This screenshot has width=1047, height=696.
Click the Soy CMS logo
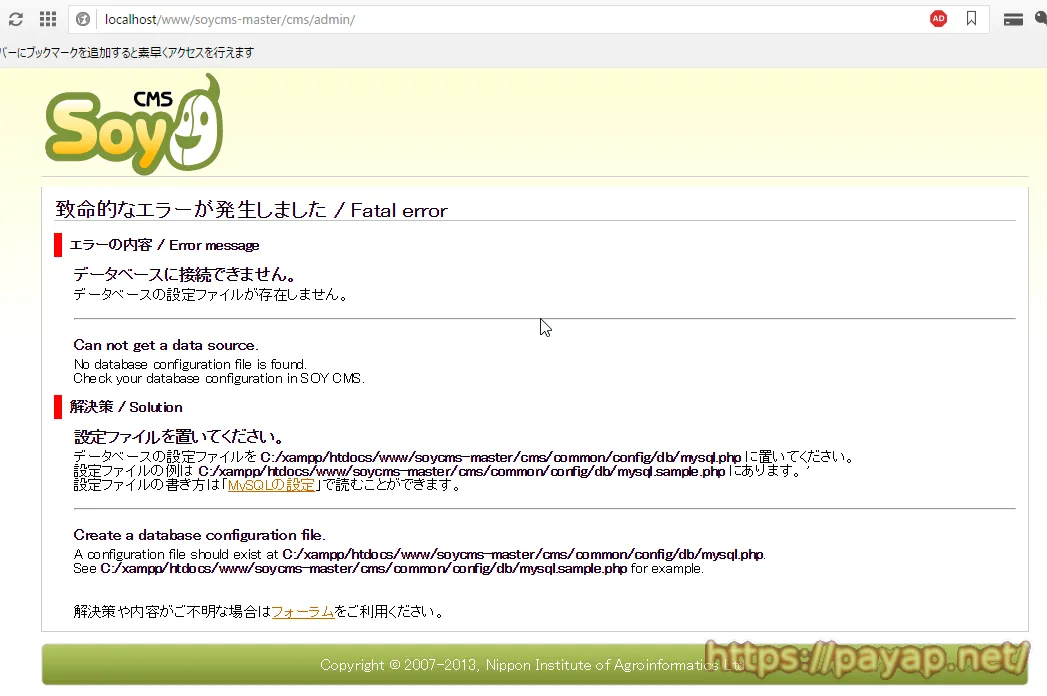(x=132, y=127)
